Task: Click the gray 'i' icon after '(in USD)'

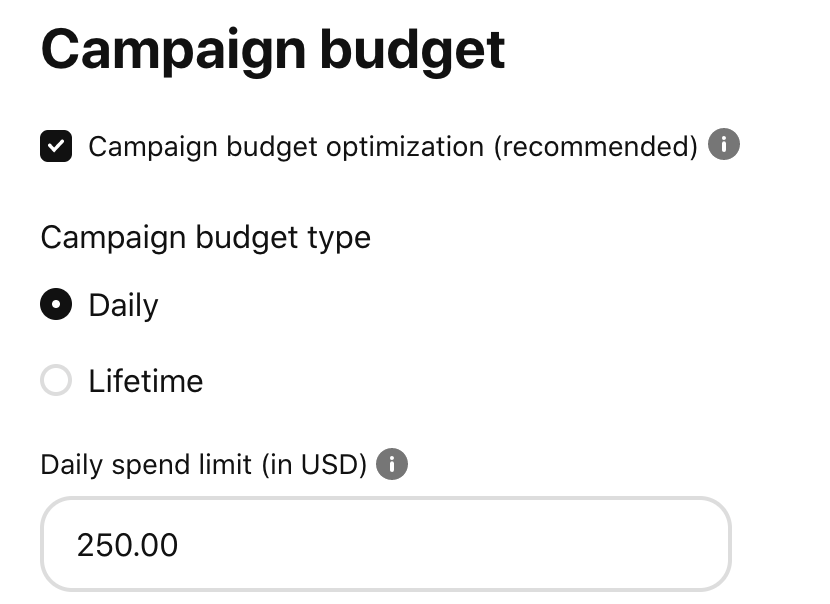Action: (x=392, y=464)
